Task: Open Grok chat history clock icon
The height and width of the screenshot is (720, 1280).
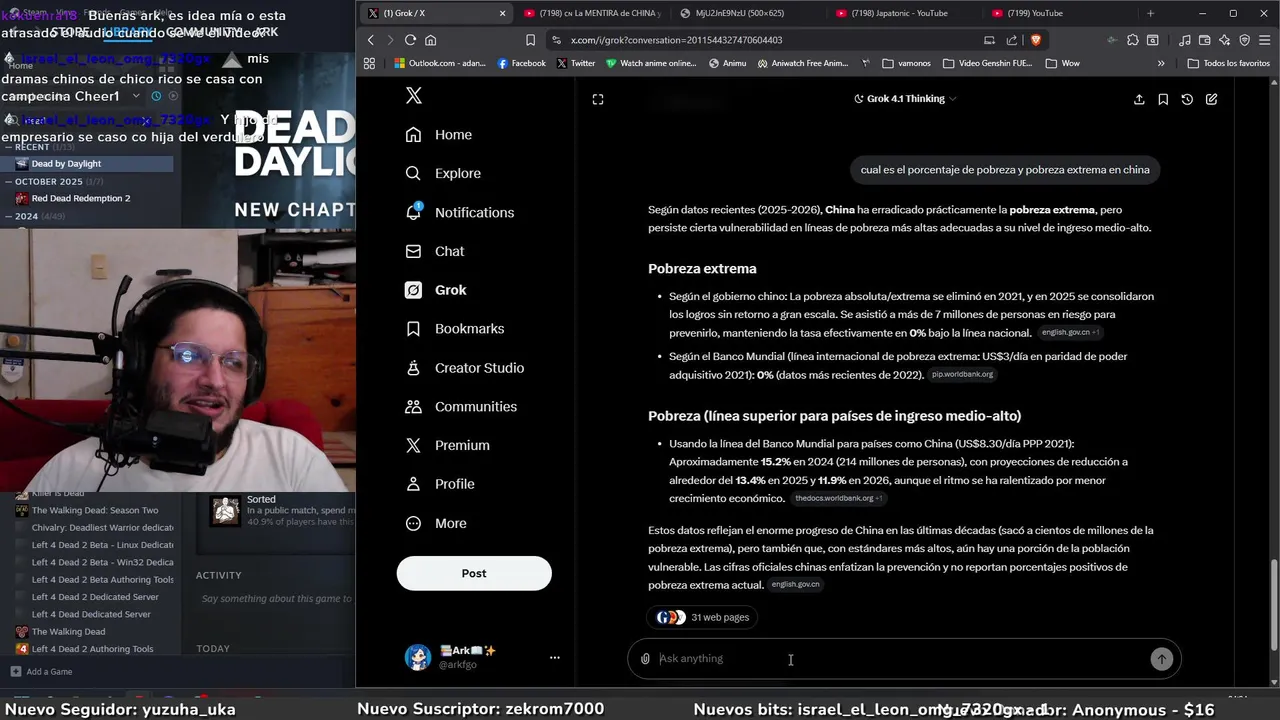Action: click(1187, 99)
